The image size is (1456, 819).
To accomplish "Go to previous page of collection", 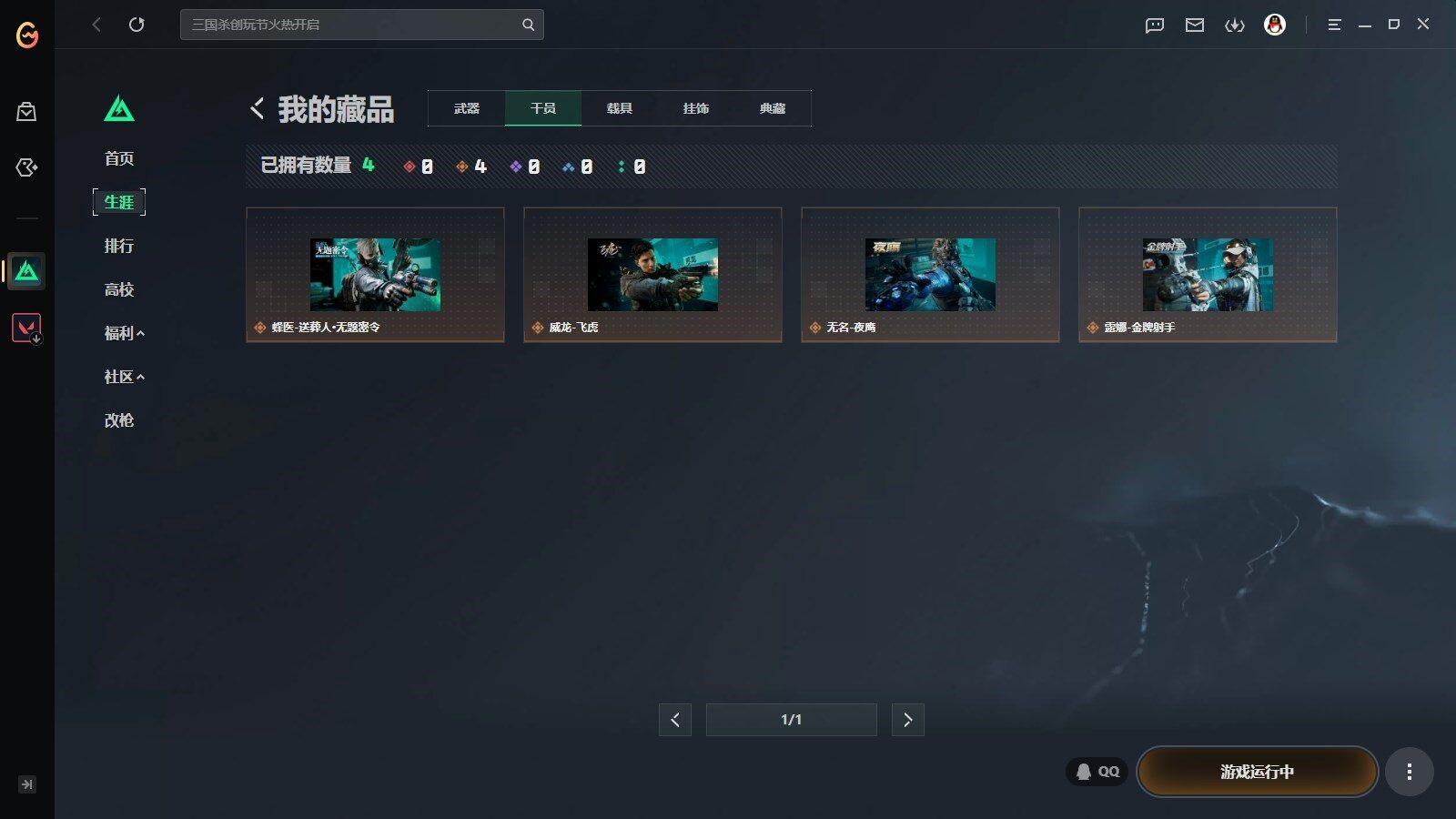I will coord(675,720).
